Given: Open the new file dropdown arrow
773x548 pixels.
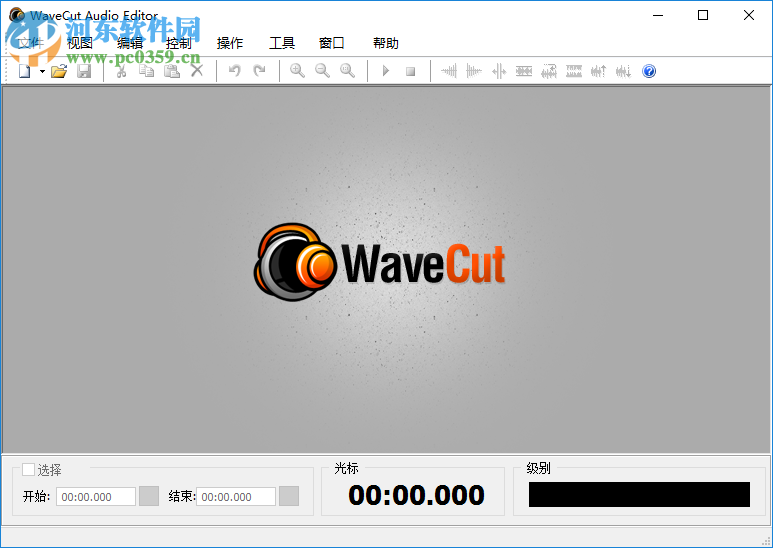Looking at the screenshot, I should [x=42, y=72].
